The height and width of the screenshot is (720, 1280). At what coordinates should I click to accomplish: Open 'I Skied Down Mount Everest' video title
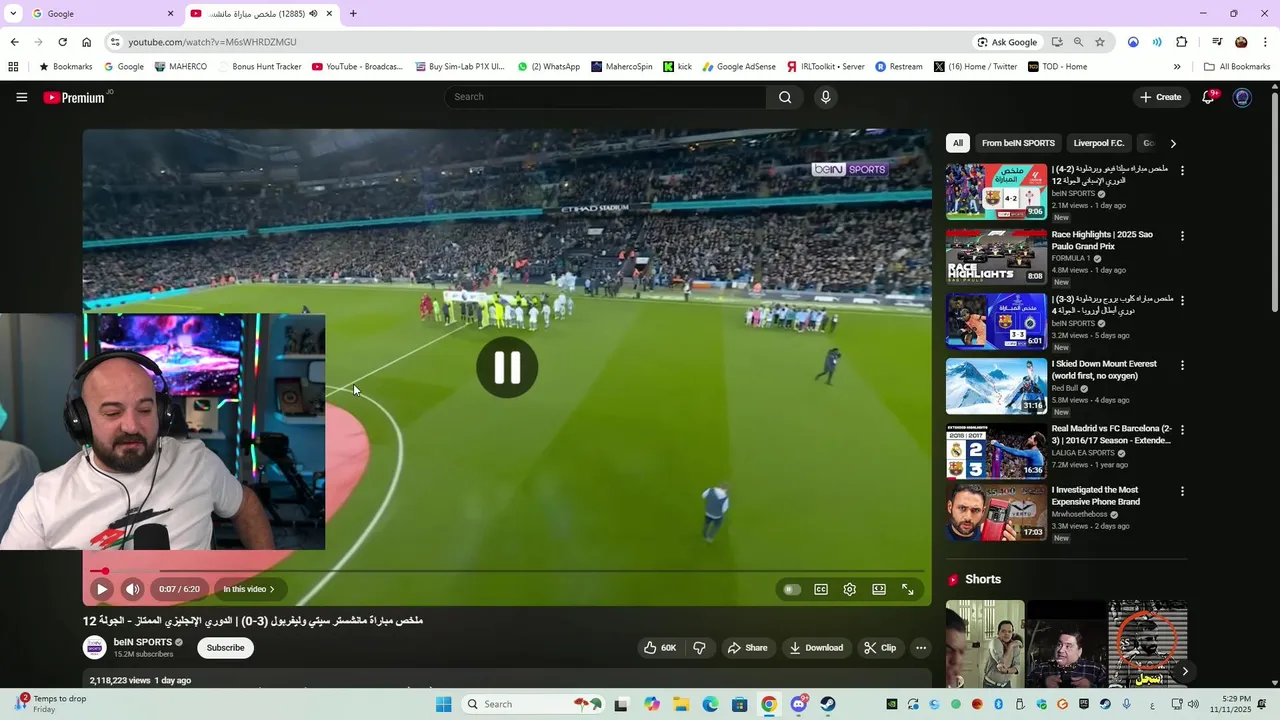point(1104,370)
